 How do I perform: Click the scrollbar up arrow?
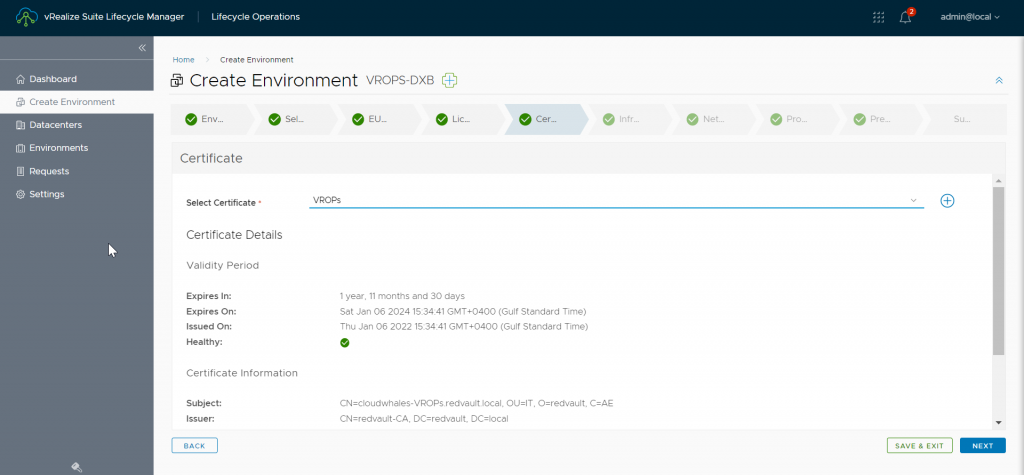coord(998,180)
